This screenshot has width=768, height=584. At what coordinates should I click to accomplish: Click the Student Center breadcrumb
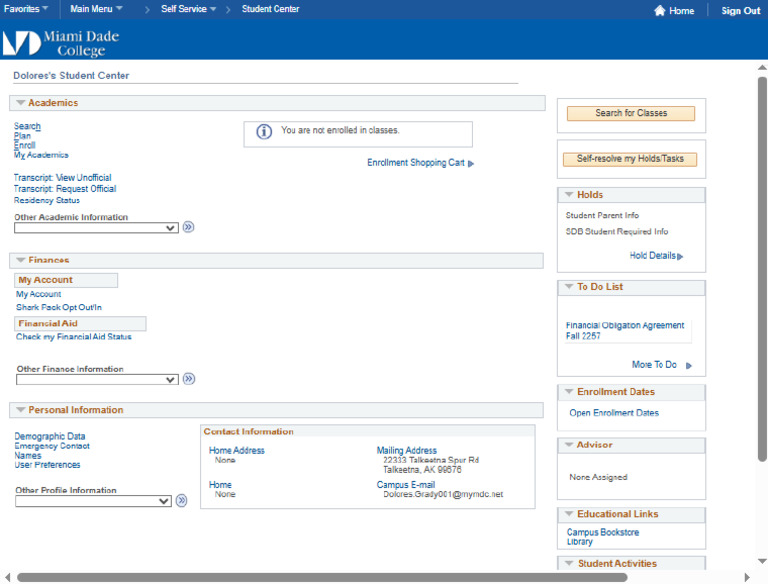coord(270,9)
